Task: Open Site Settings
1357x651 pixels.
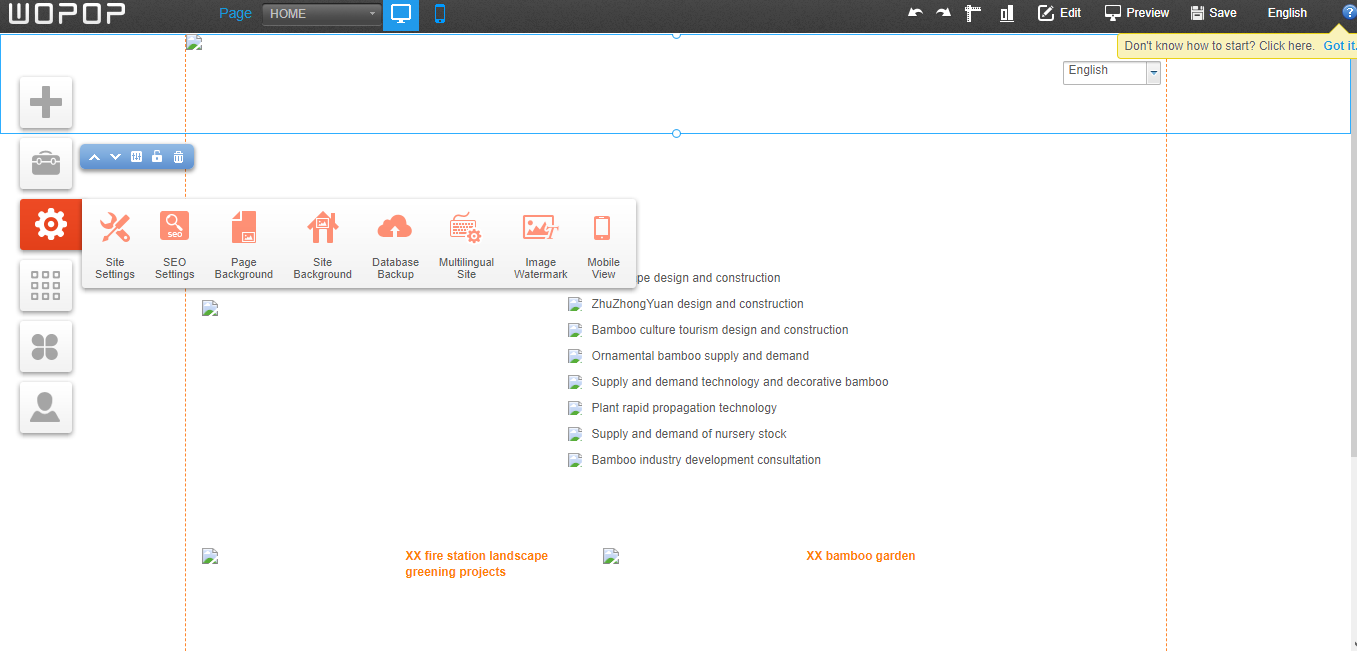Action: (115, 245)
